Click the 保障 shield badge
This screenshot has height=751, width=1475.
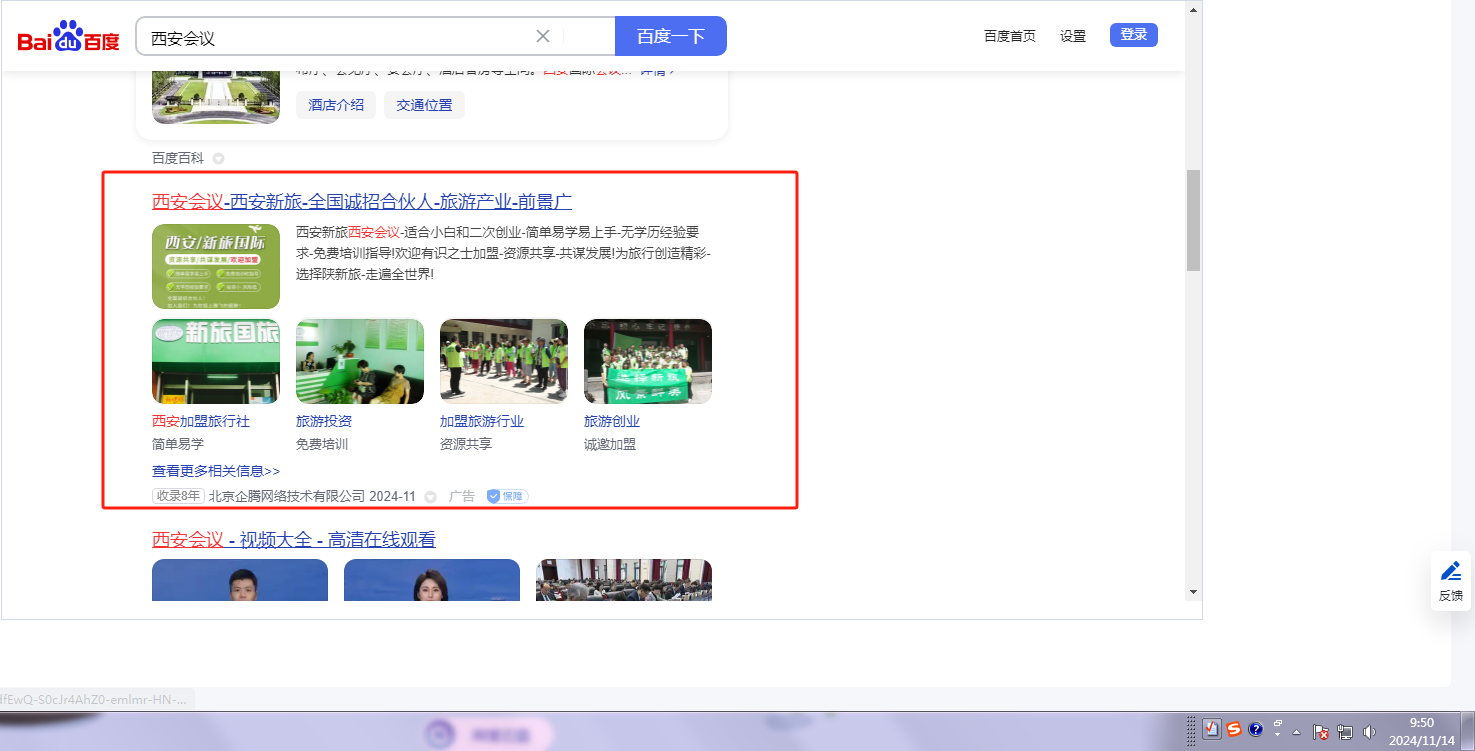click(507, 496)
